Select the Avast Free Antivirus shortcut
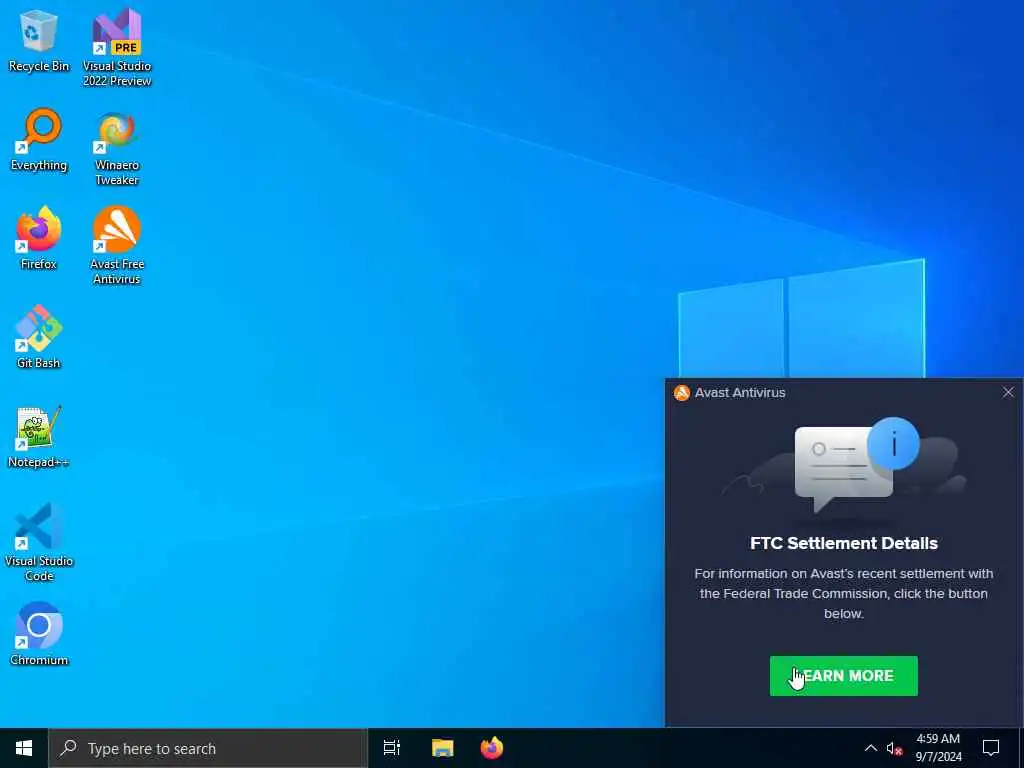Viewport: 1024px width, 768px height. click(x=117, y=246)
